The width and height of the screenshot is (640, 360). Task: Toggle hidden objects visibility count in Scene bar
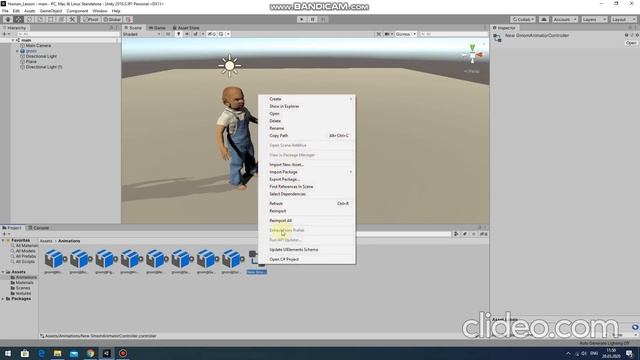pos(211,34)
